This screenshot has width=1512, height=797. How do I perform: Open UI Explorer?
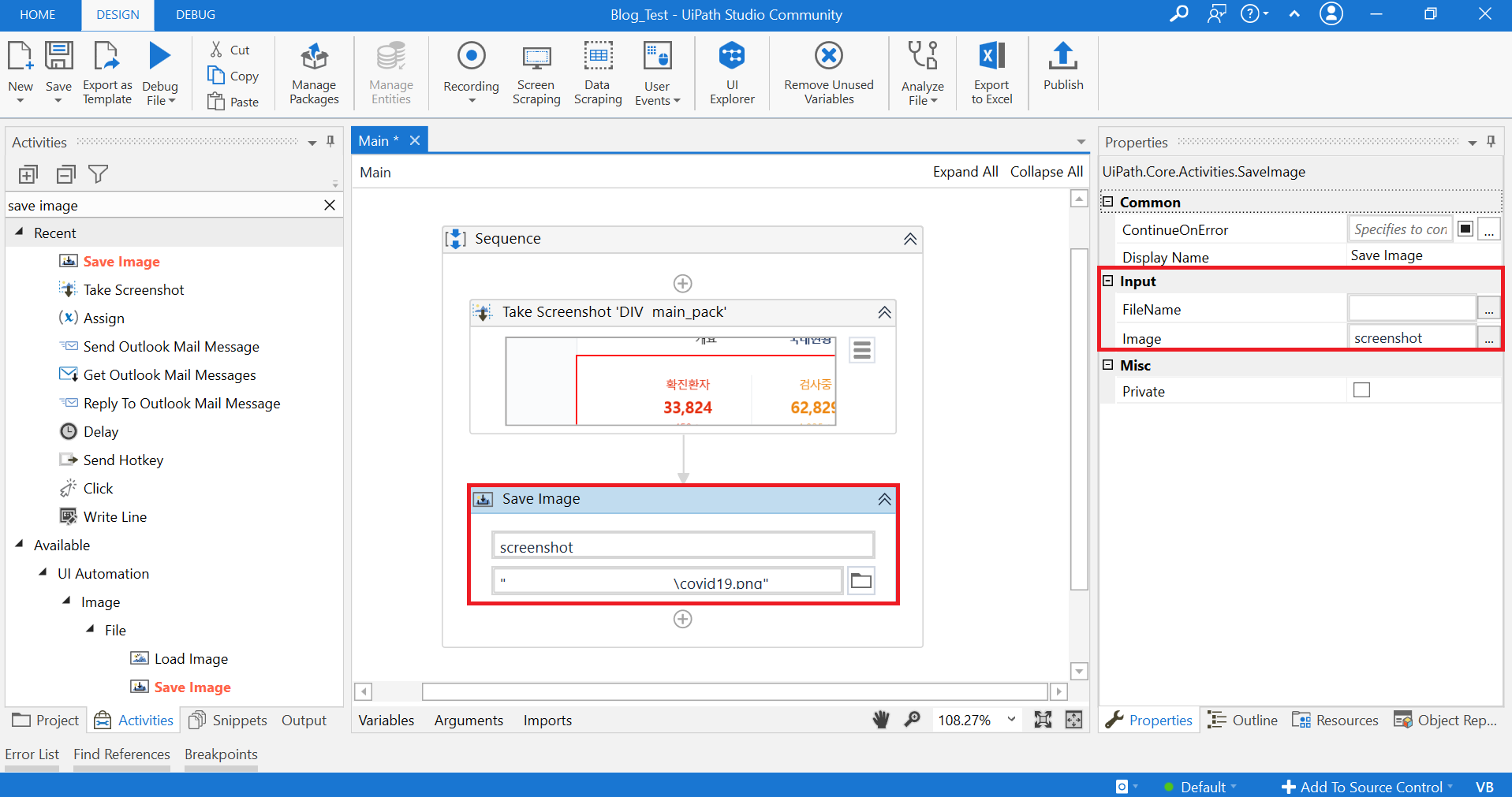coord(732,73)
